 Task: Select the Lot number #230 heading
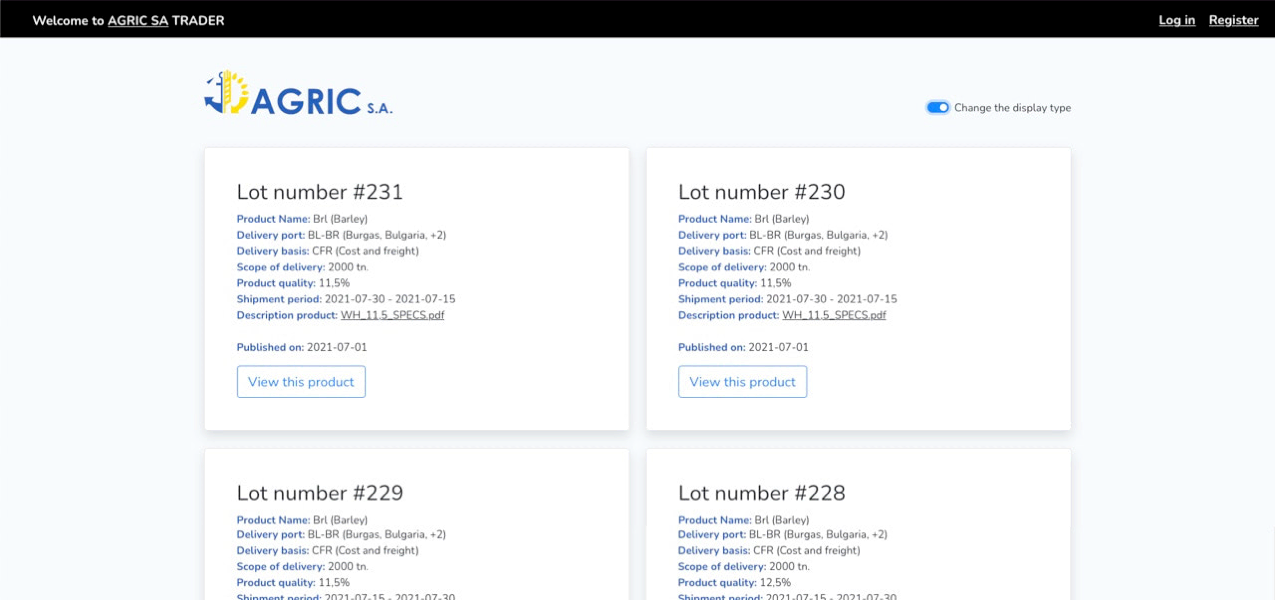coord(761,192)
